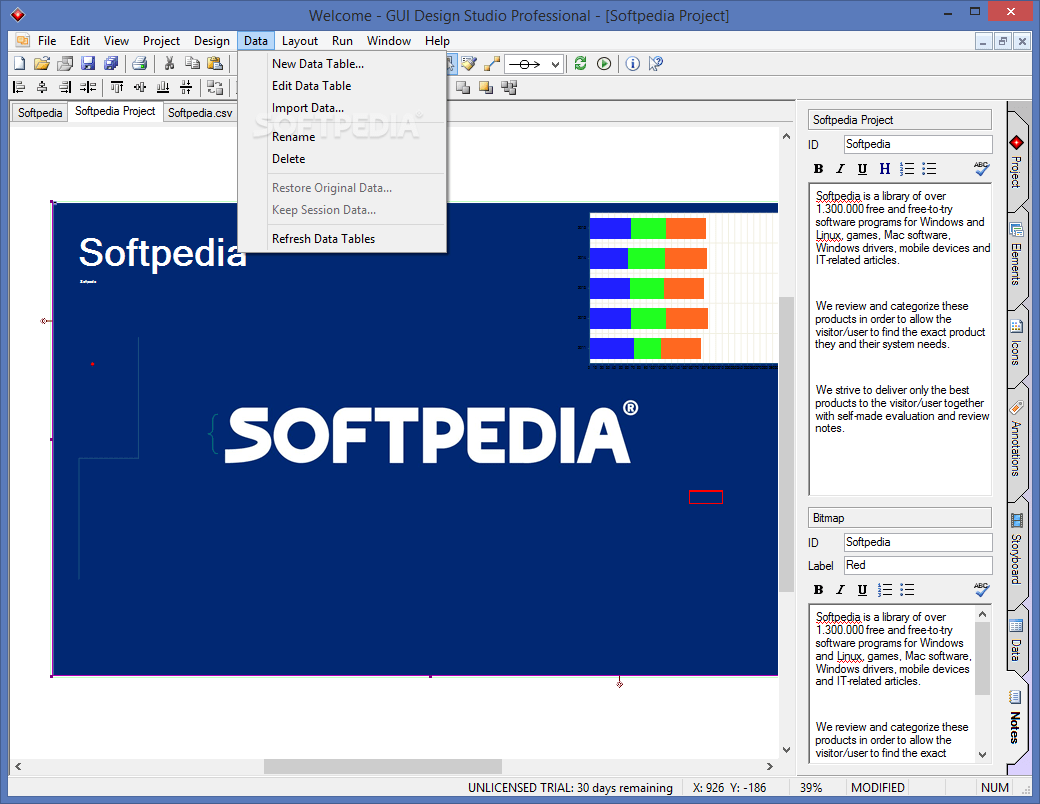Toggle Underline in Softpedia Project notes
This screenshot has width=1040, height=804.
pyautogui.click(x=862, y=168)
